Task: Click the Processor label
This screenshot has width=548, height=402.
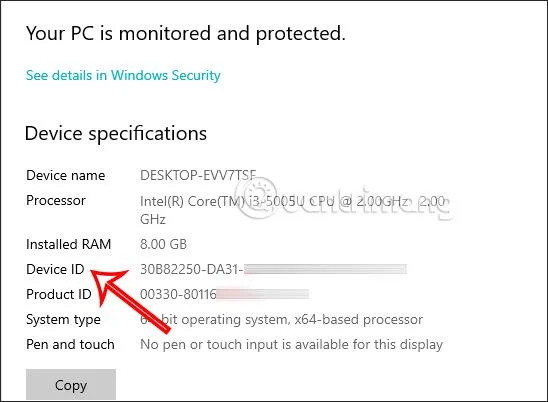Action: click(56, 200)
